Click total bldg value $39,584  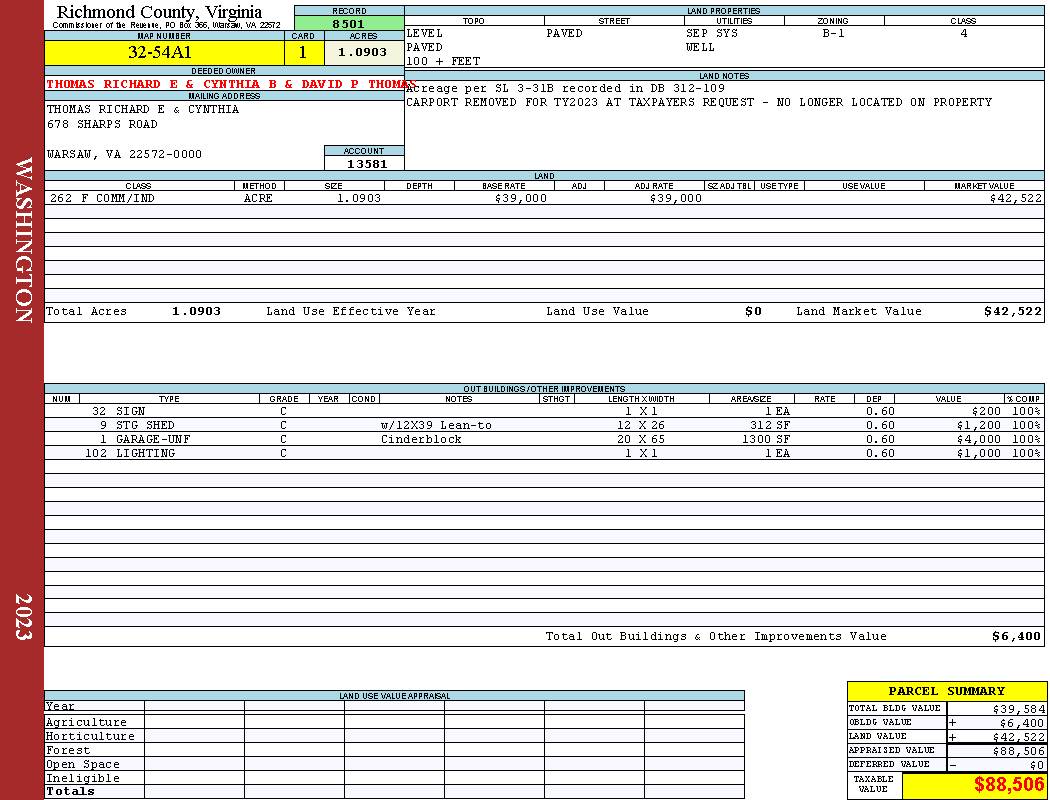(x=1019, y=709)
